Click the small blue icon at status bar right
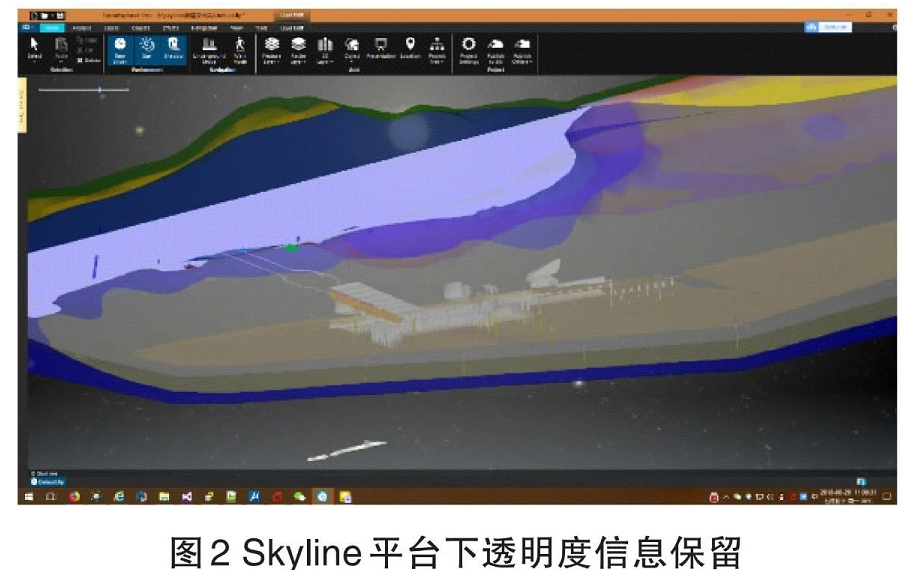 (861, 482)
